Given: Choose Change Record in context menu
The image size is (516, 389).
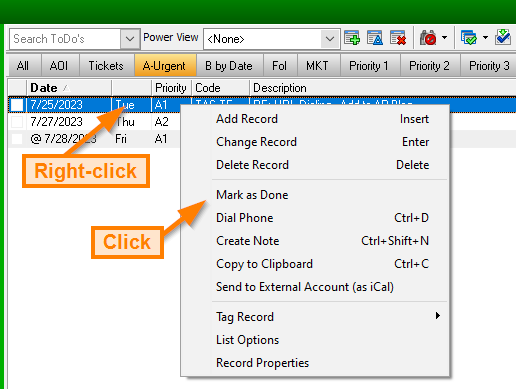Looking at the screenshot, I should 315,142.
